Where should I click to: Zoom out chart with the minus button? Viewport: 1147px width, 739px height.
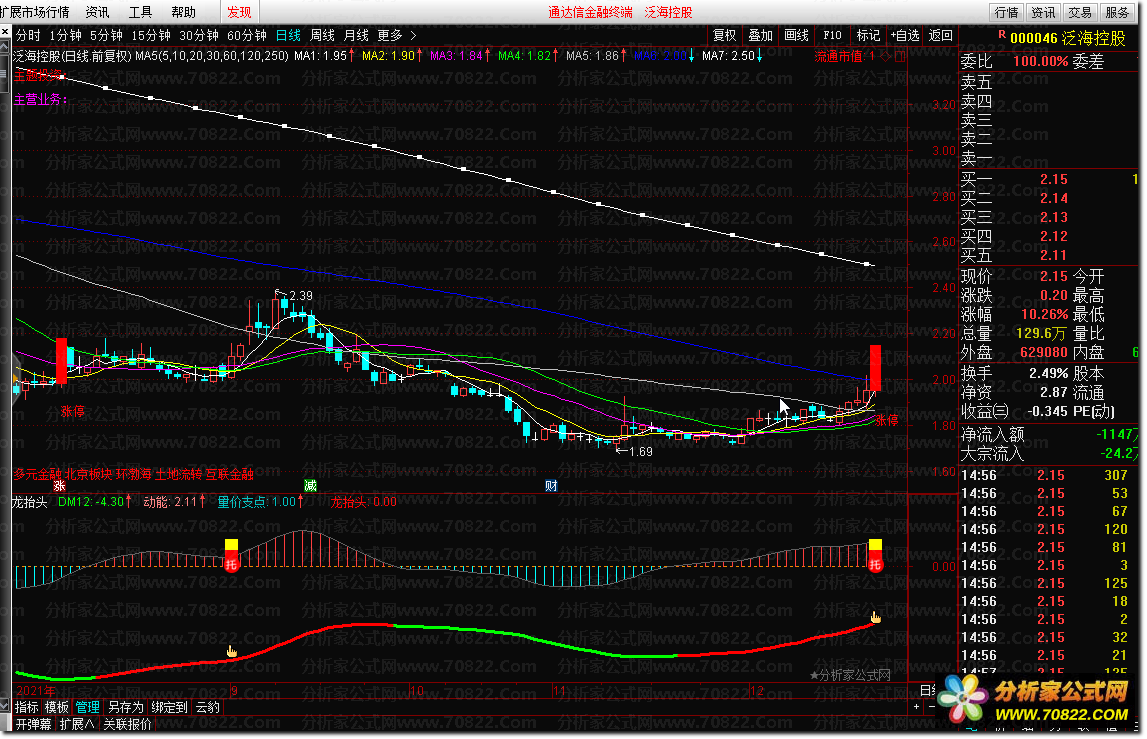[930, 707]
